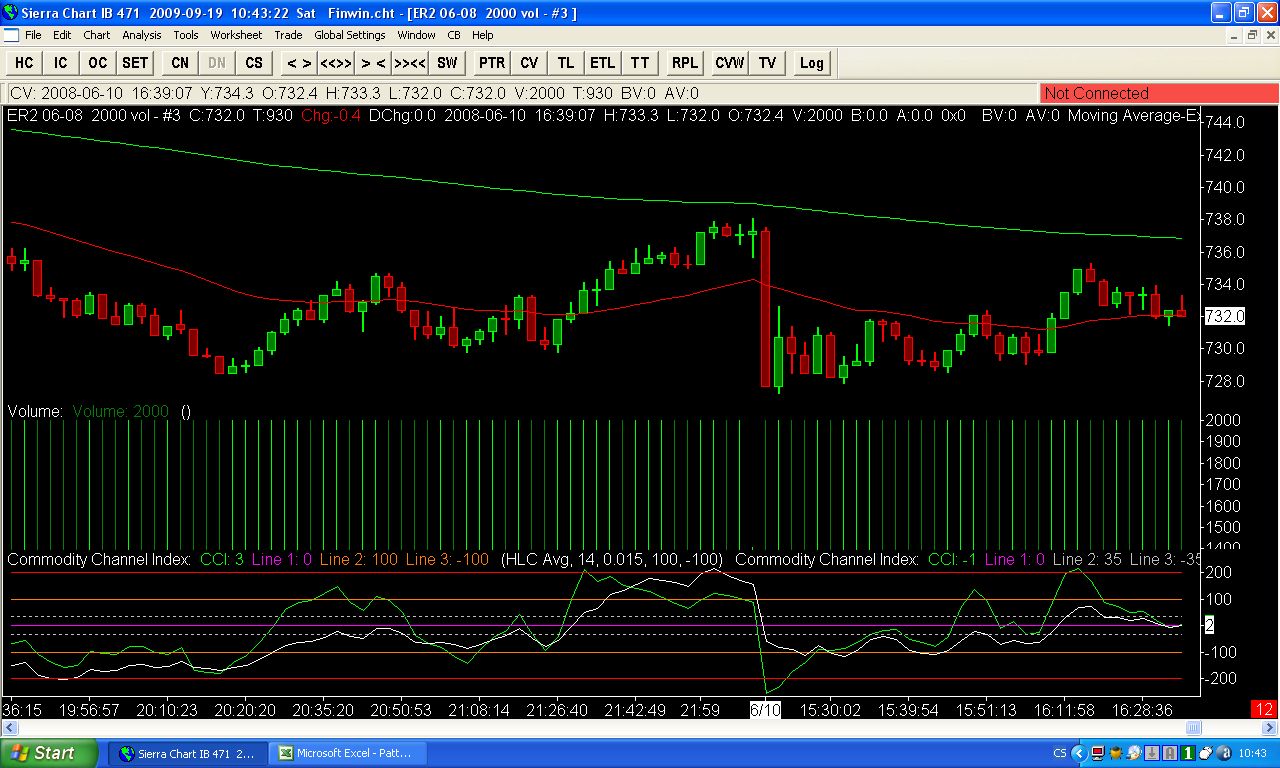This screenshot has width=1280, height=768.
Task: Click the CCI value 2 scale label
Action: (x=1209, y=626)
